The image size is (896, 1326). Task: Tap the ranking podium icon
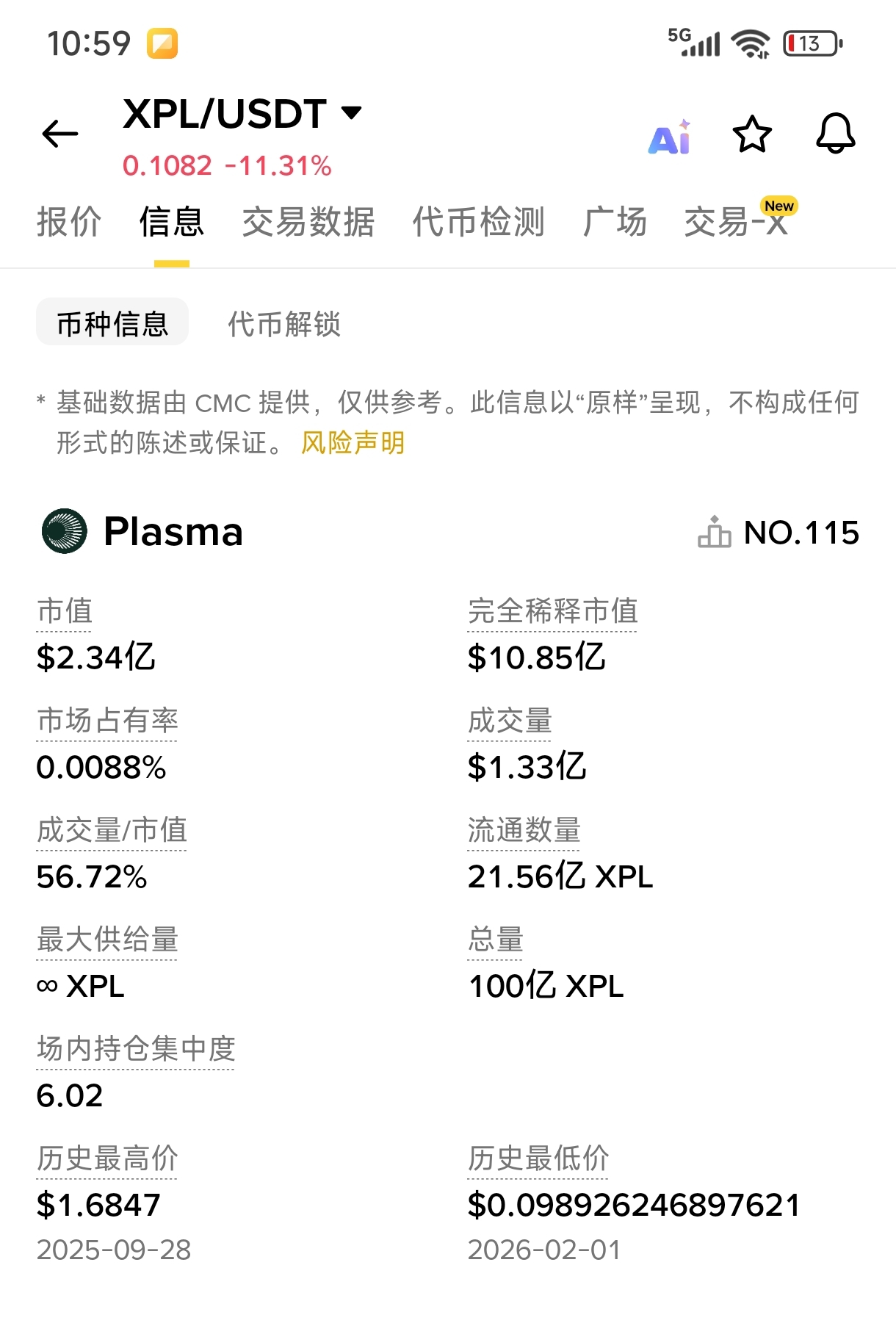[x=714, y=533]
